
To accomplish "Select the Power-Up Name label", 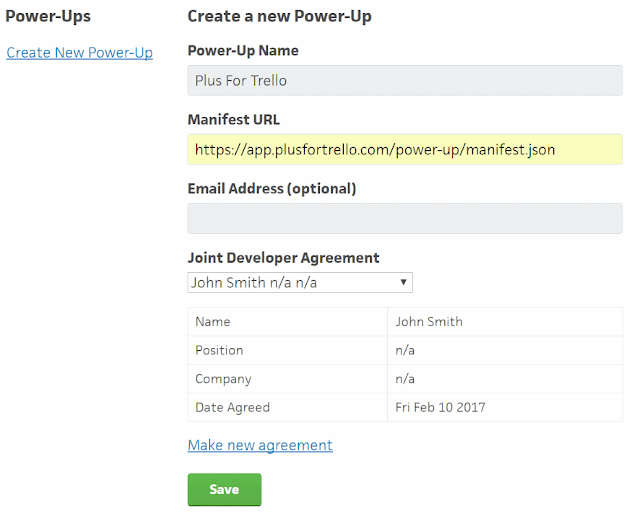I will click(243, 51).
